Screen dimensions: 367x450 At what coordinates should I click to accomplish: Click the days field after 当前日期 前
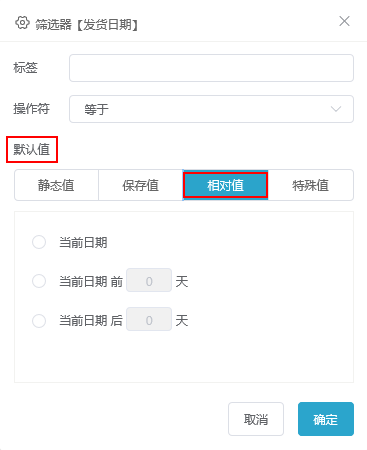coord(149,280)
